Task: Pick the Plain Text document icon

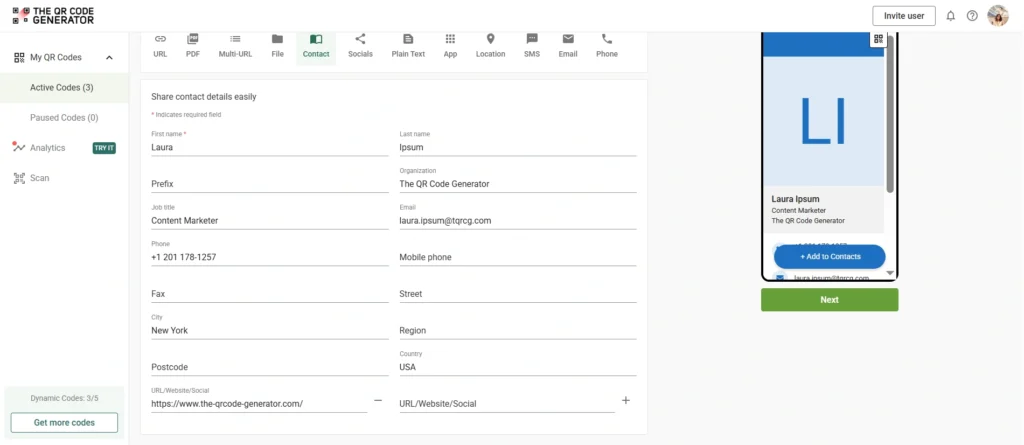Action: [x=408, y=39]
